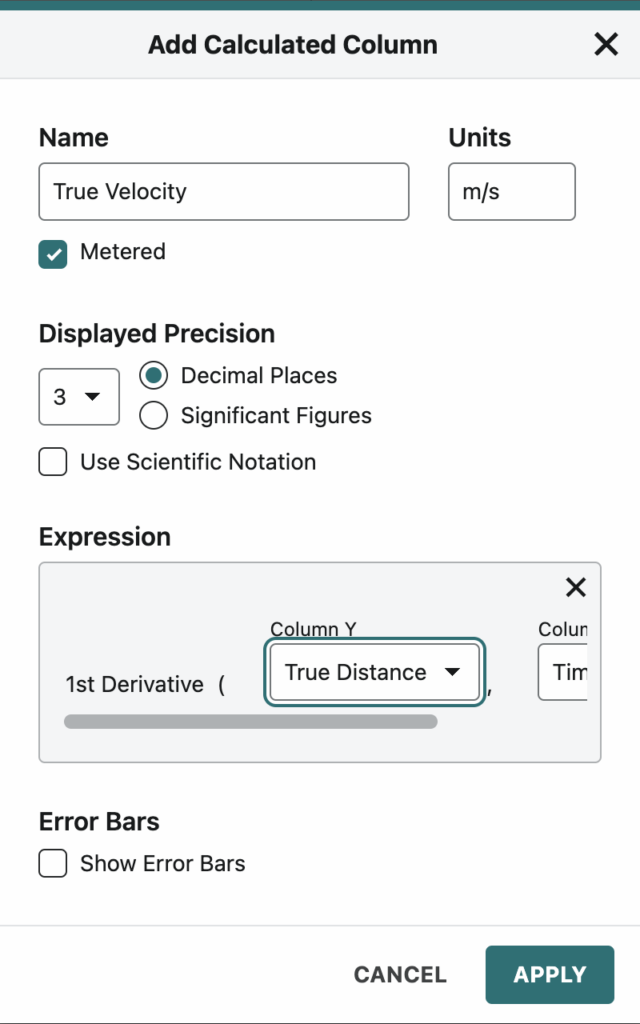640x1024 pixels.
Task: Apply the calculated column settings
Action: (x=550, y=974)
